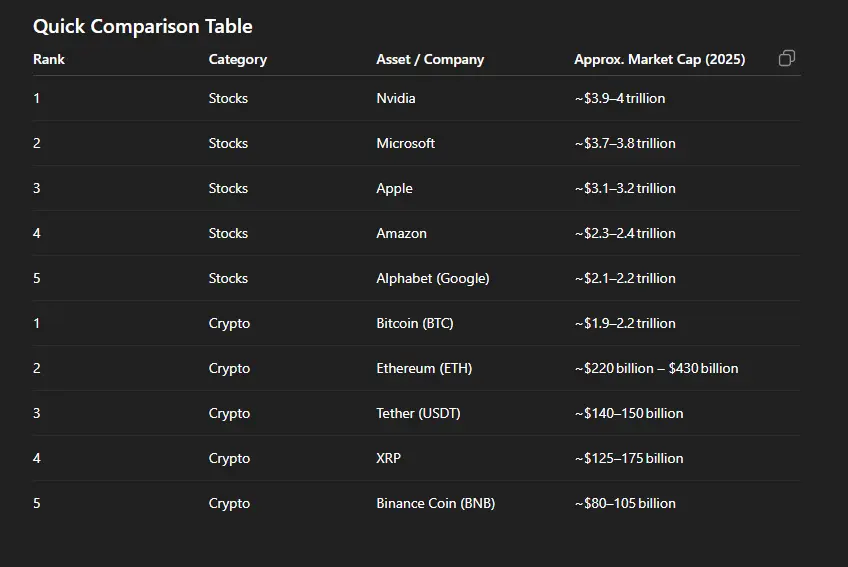Select the ~$220 billion – $430 billion value
The image size is (848, 567).
(x=656, y=368)
